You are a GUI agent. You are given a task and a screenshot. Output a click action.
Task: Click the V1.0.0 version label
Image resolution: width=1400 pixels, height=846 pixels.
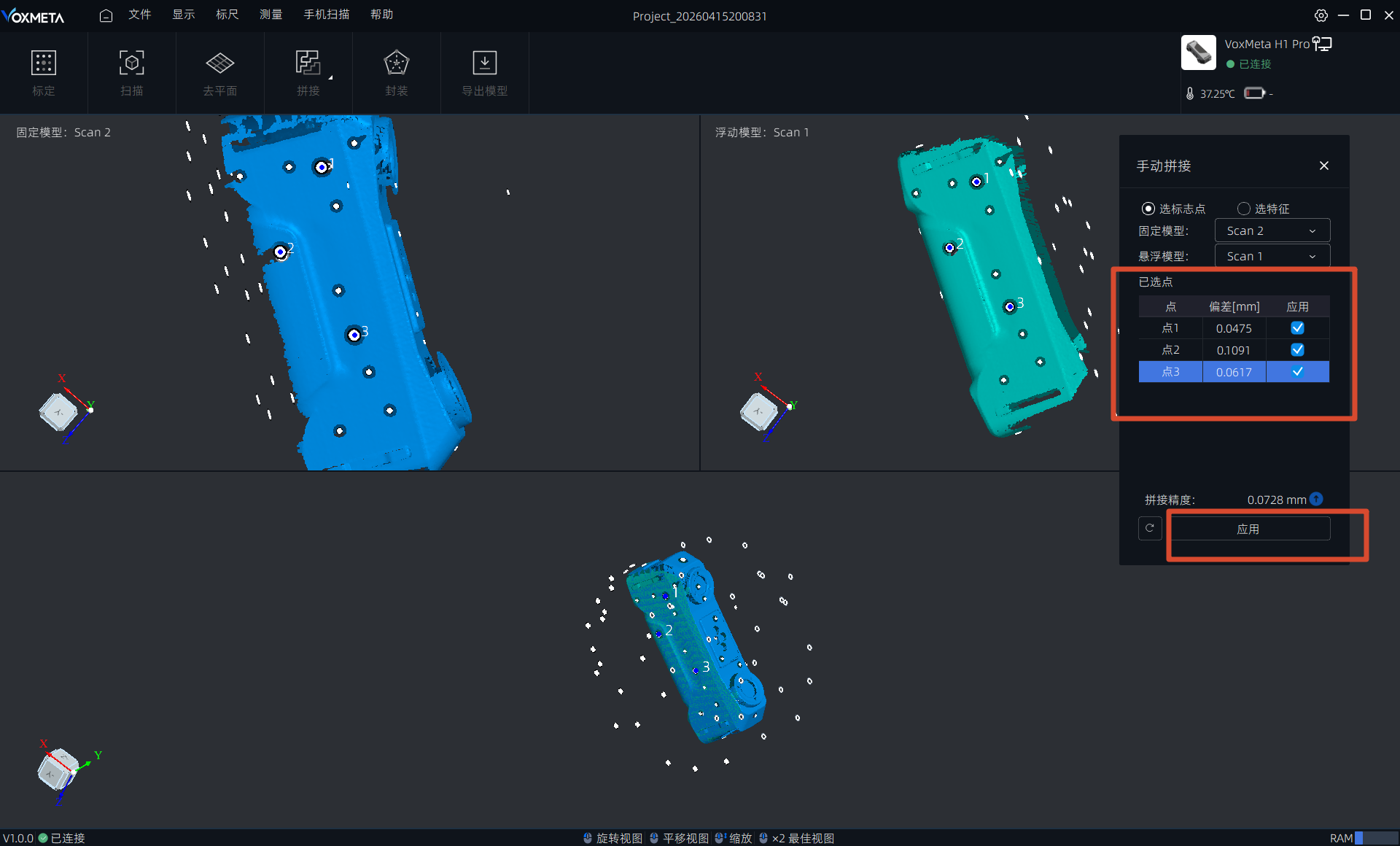(x=18, y=838)
